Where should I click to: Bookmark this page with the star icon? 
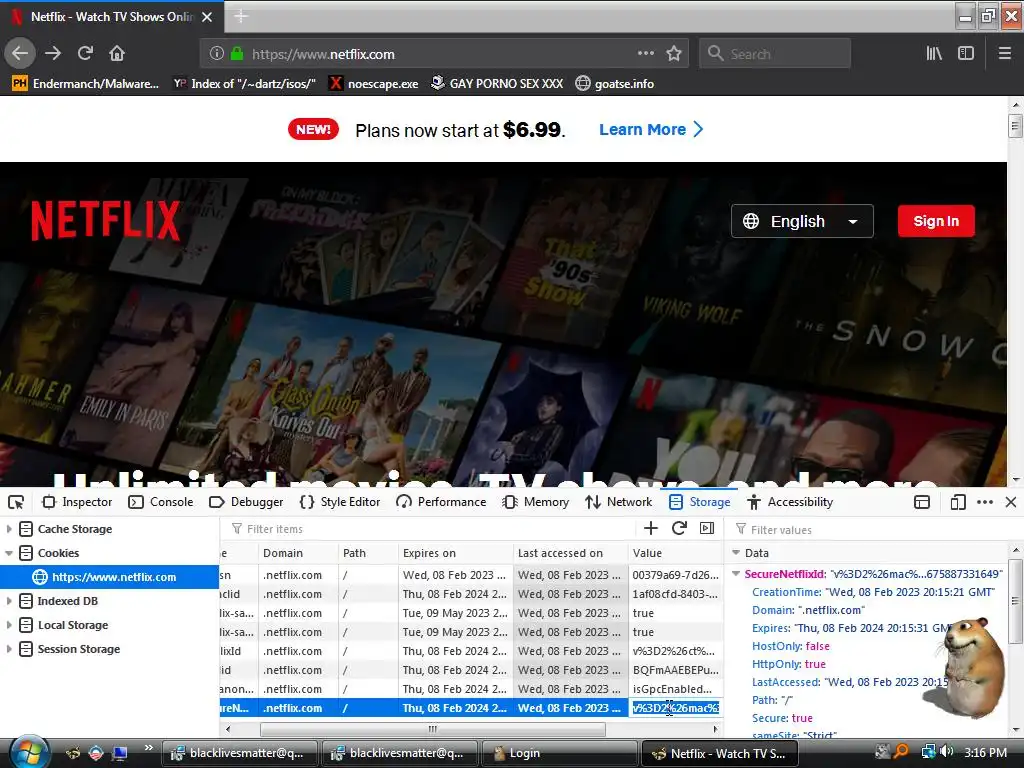tap(674, 54)
